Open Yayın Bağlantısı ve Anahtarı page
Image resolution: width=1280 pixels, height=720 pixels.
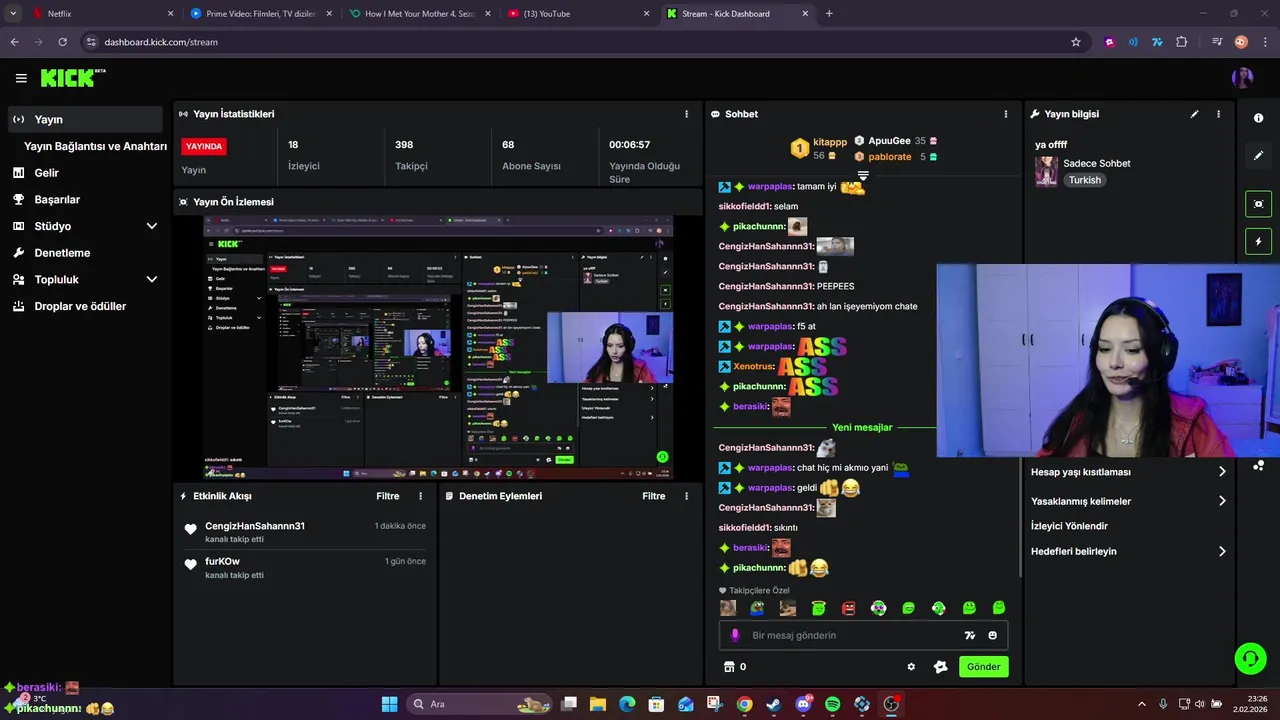tap(95, 146)
